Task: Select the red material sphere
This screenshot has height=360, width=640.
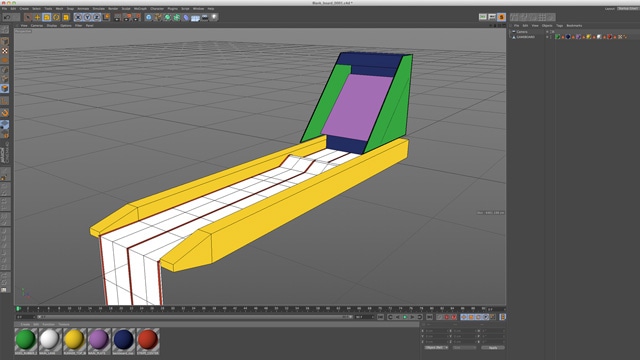Action: tap(148, 339)
